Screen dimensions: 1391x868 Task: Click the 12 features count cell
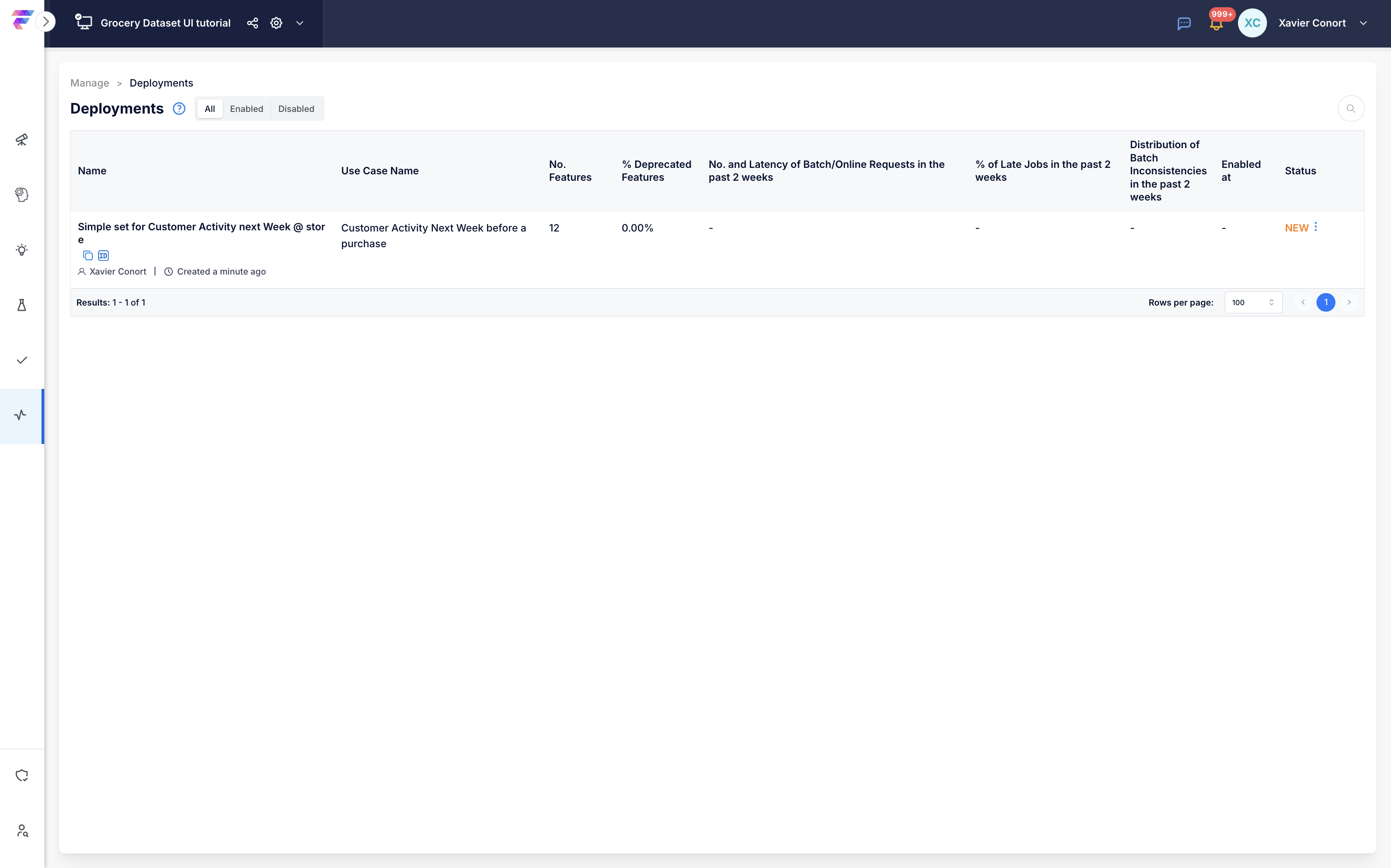tap(554, 228)
